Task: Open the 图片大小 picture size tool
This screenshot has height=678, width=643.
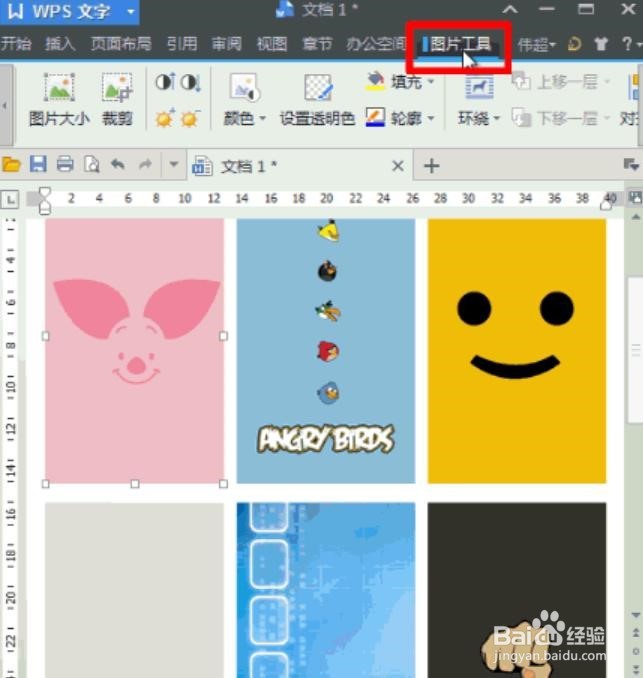Action: [x=59, y=100]
